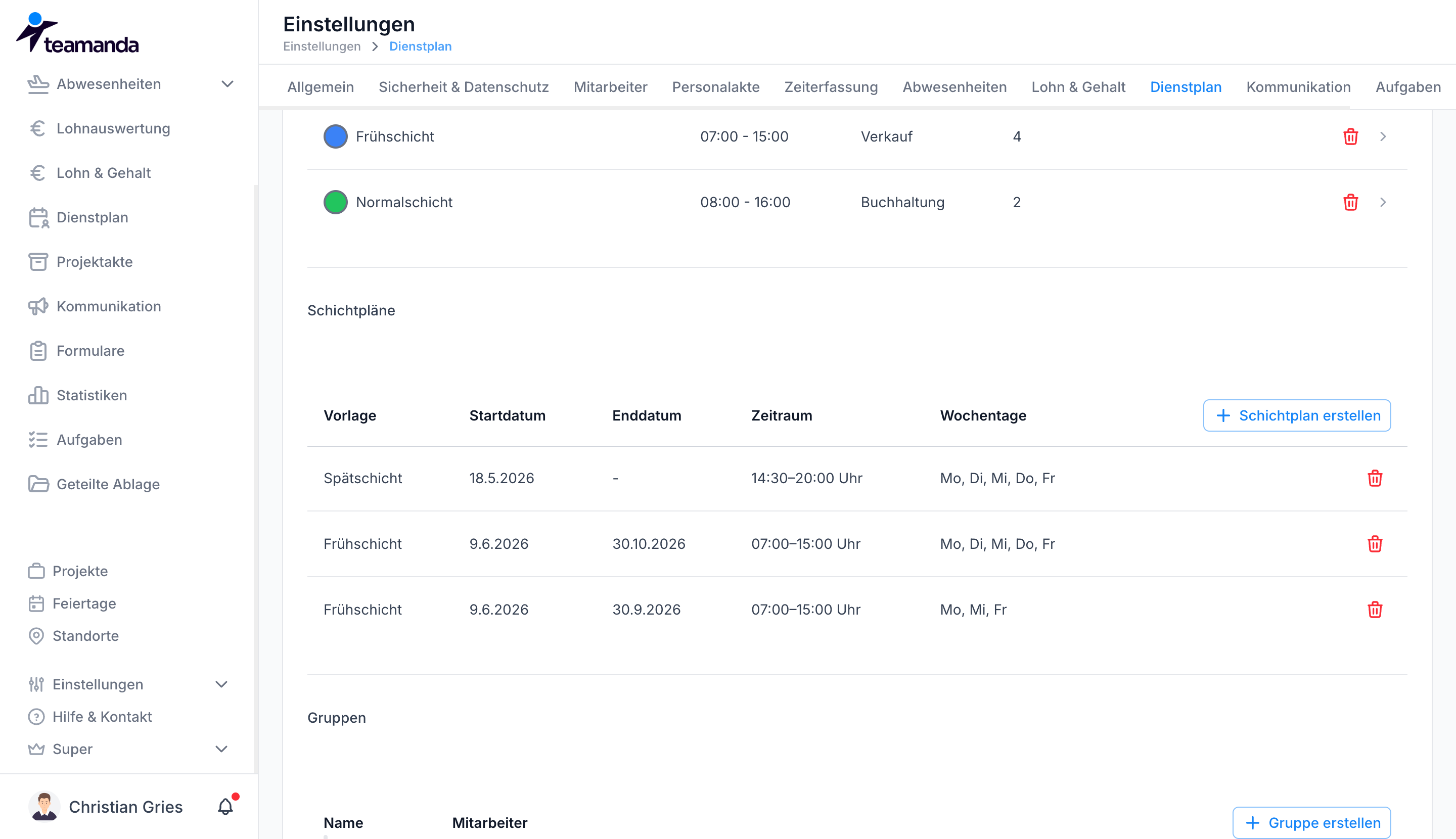Image resolution: width=1456 pixels, height=839 pixels.
Task: Click the Geteilte Ablage folder icon
Action: click(x=38, y=484)
